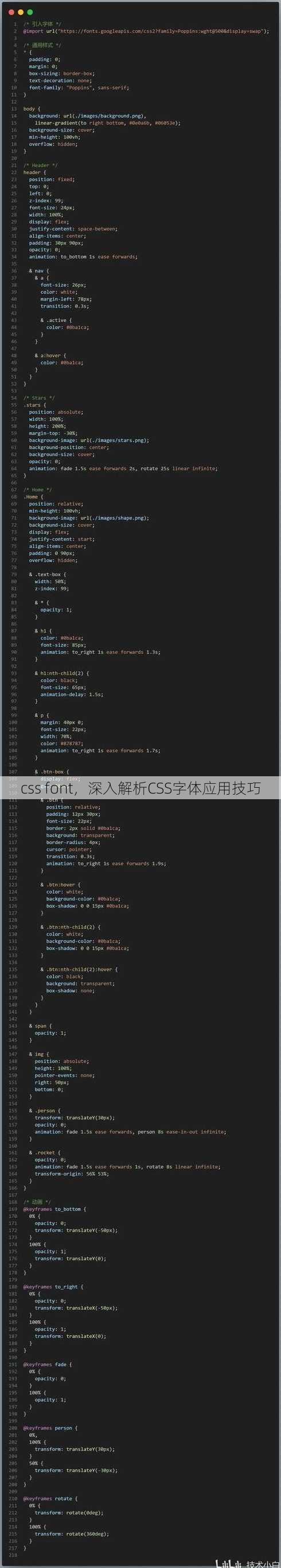Screen dimensions: 281x1568
Task: Click the "transform-origin: 56% 53%;" line
Action: [x=72, y=1174]
